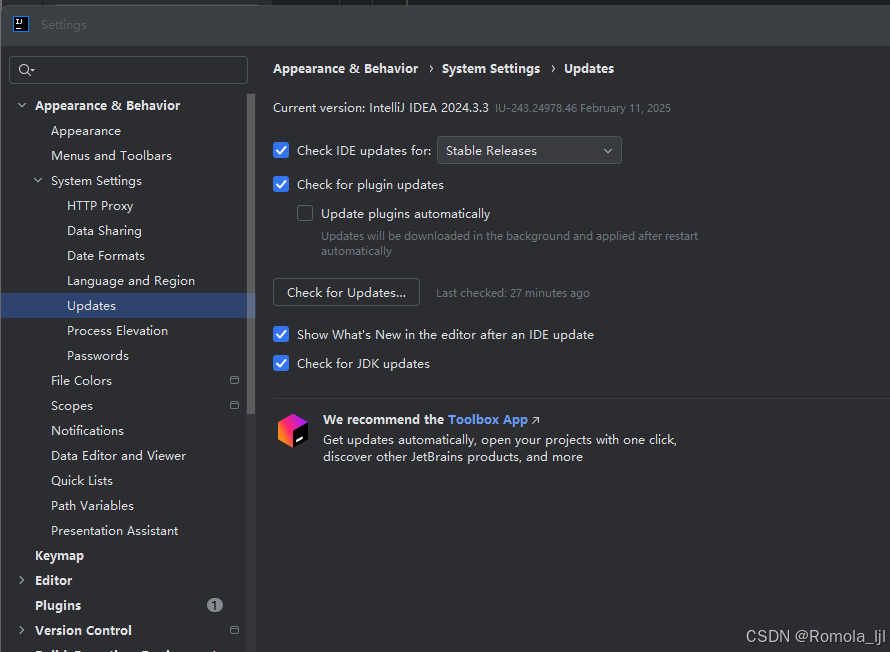Click the project-level icon next to Scopes
890x652 pixels.
pos(234,405)
